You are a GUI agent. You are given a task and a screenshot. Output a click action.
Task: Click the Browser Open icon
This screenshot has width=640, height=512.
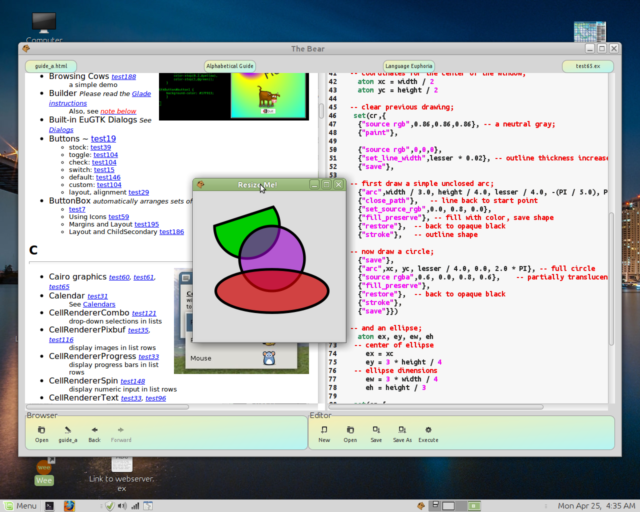pyautogui.click(x=41, y=431)
